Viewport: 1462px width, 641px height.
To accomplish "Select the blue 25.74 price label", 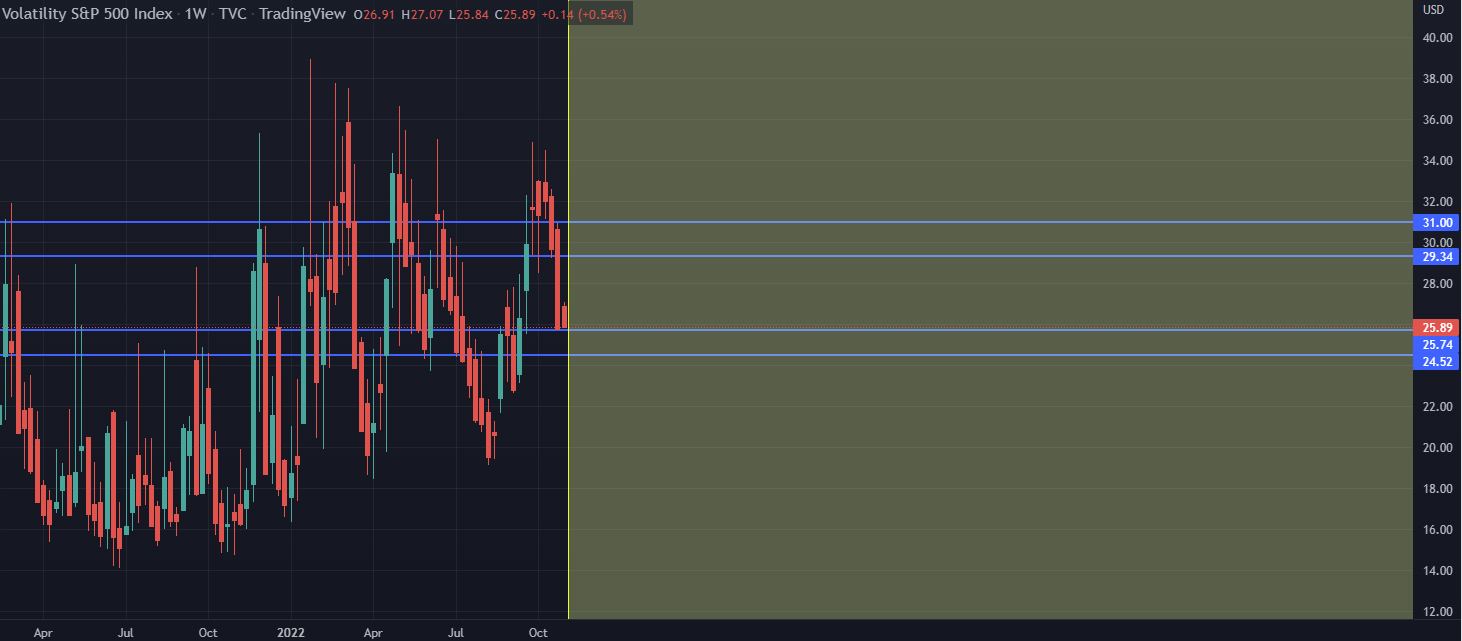I will [x=1437, y=344].
